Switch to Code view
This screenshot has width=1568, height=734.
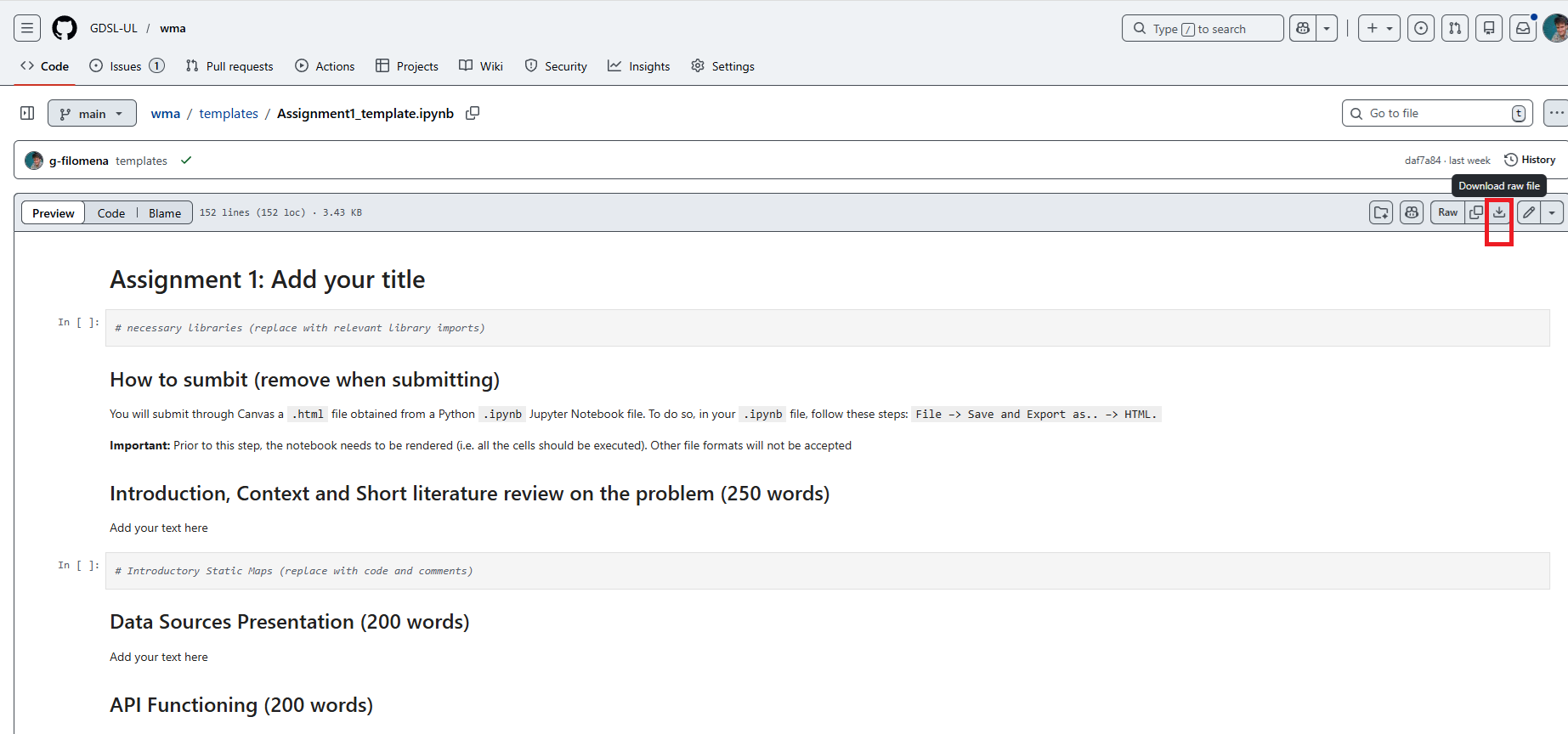[111, 213]
